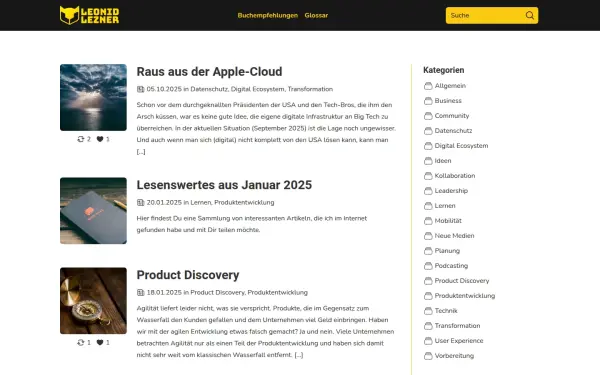600x375 pixels.
Task: Open sidebar Datenschutz category link
Action: (x=453, y=131)
